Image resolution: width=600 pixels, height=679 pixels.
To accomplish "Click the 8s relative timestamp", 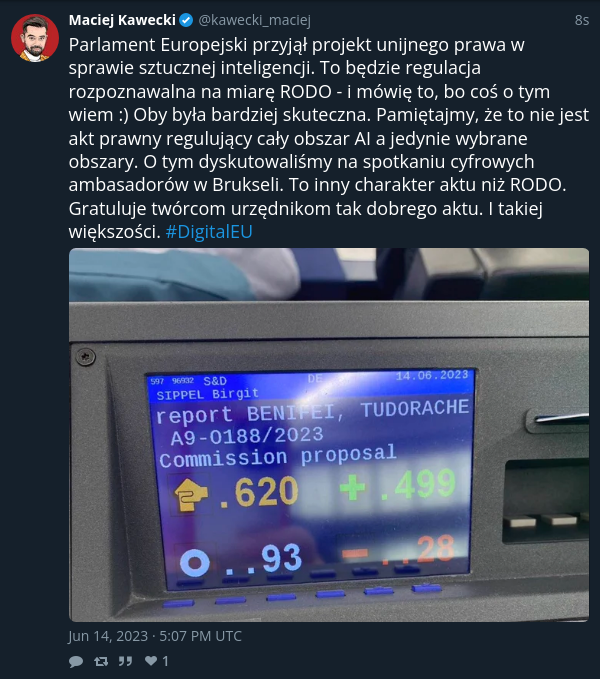I will point(582,20).
